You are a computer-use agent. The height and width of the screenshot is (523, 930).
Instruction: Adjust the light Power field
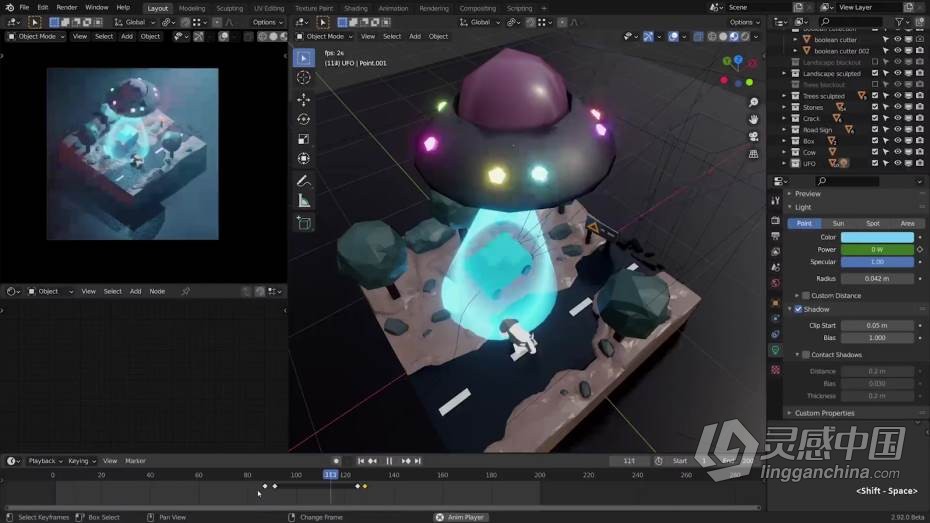tap(877, 250)
